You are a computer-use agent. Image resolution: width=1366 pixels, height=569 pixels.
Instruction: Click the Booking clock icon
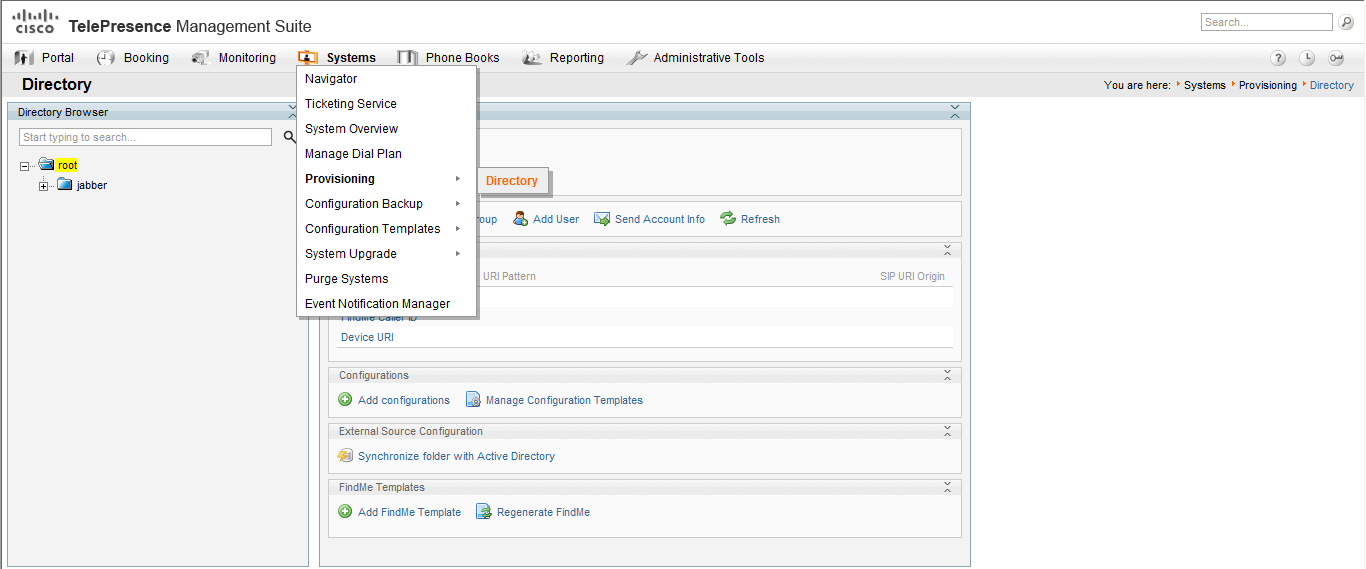point(106,58)
